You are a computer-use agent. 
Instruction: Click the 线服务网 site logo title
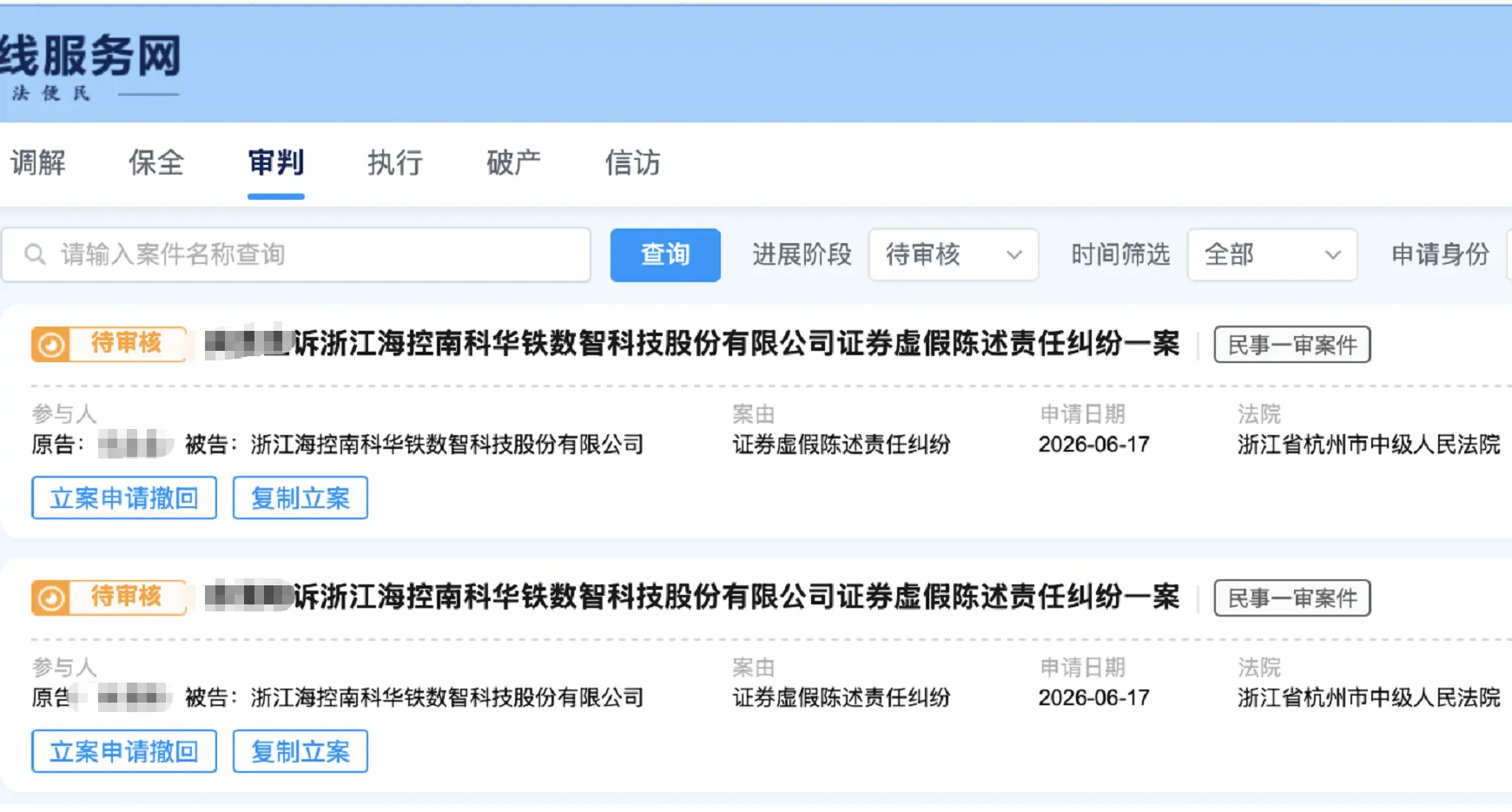90,56
